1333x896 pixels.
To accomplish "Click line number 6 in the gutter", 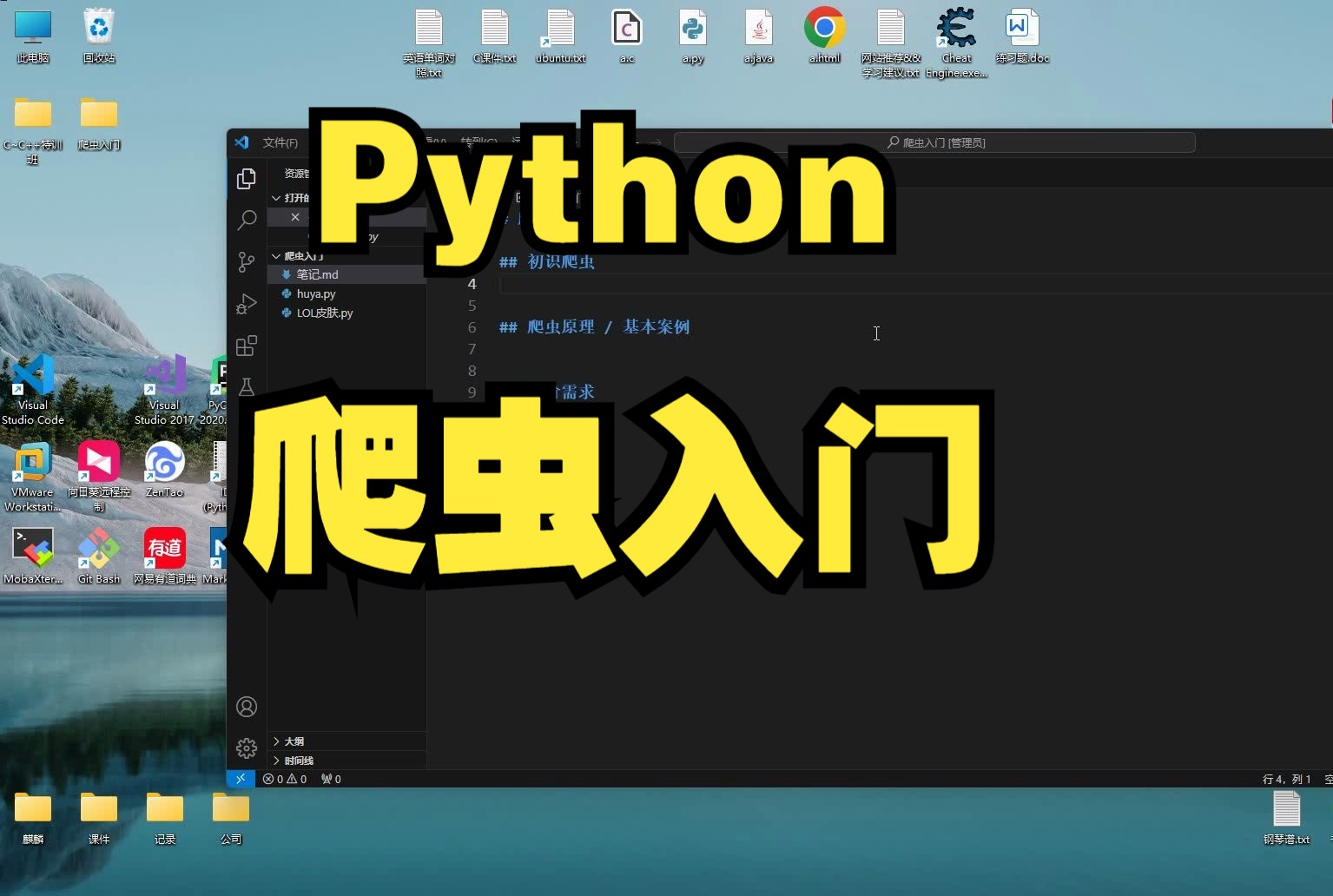I will 472,327.
